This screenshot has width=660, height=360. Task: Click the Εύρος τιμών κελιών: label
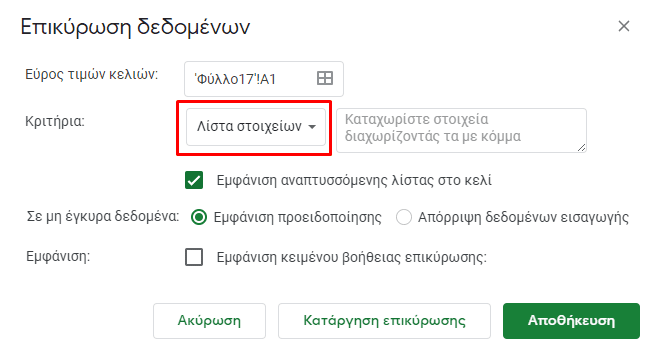(x=91, y=74)
